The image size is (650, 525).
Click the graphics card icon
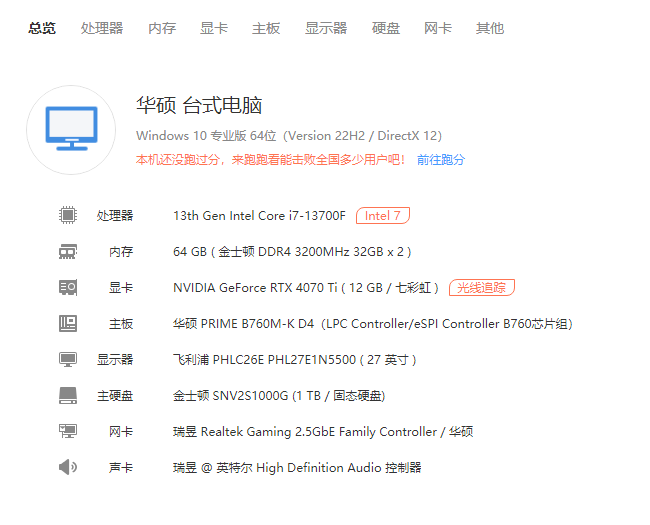68,287
